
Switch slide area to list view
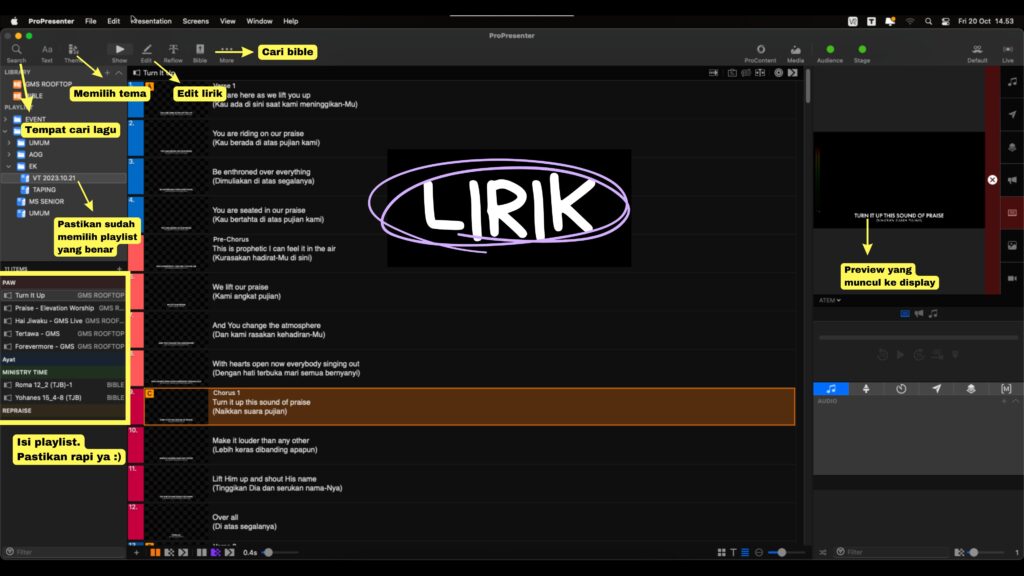pos(745,552)
